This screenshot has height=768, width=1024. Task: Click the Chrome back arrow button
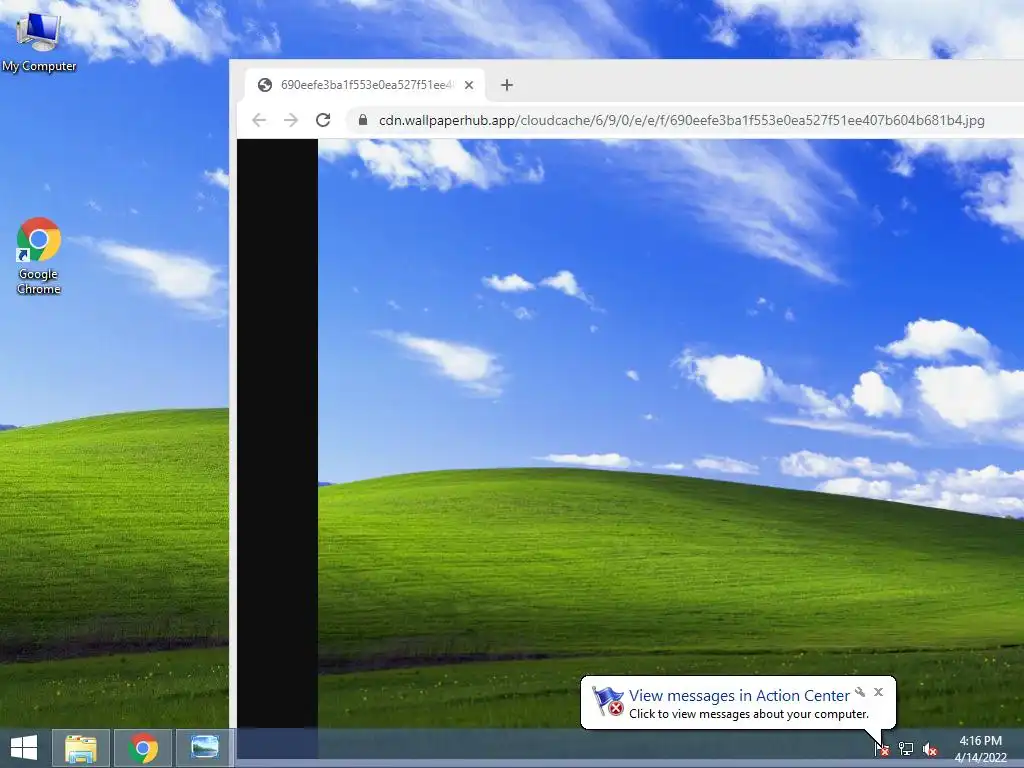pos(259,120)
